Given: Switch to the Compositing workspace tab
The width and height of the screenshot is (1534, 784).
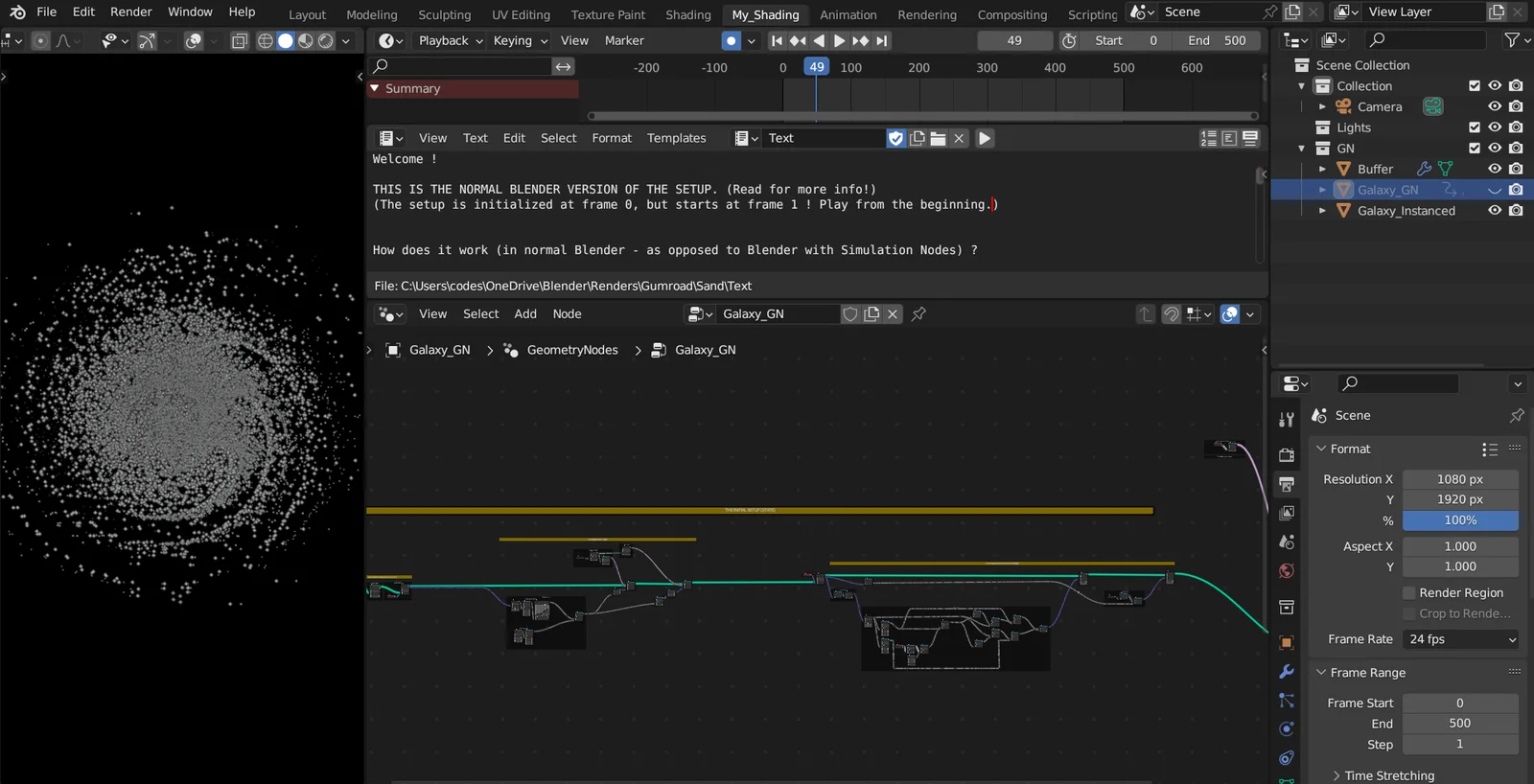Looking at the screenshot, I should click(x=1011, y=14).
